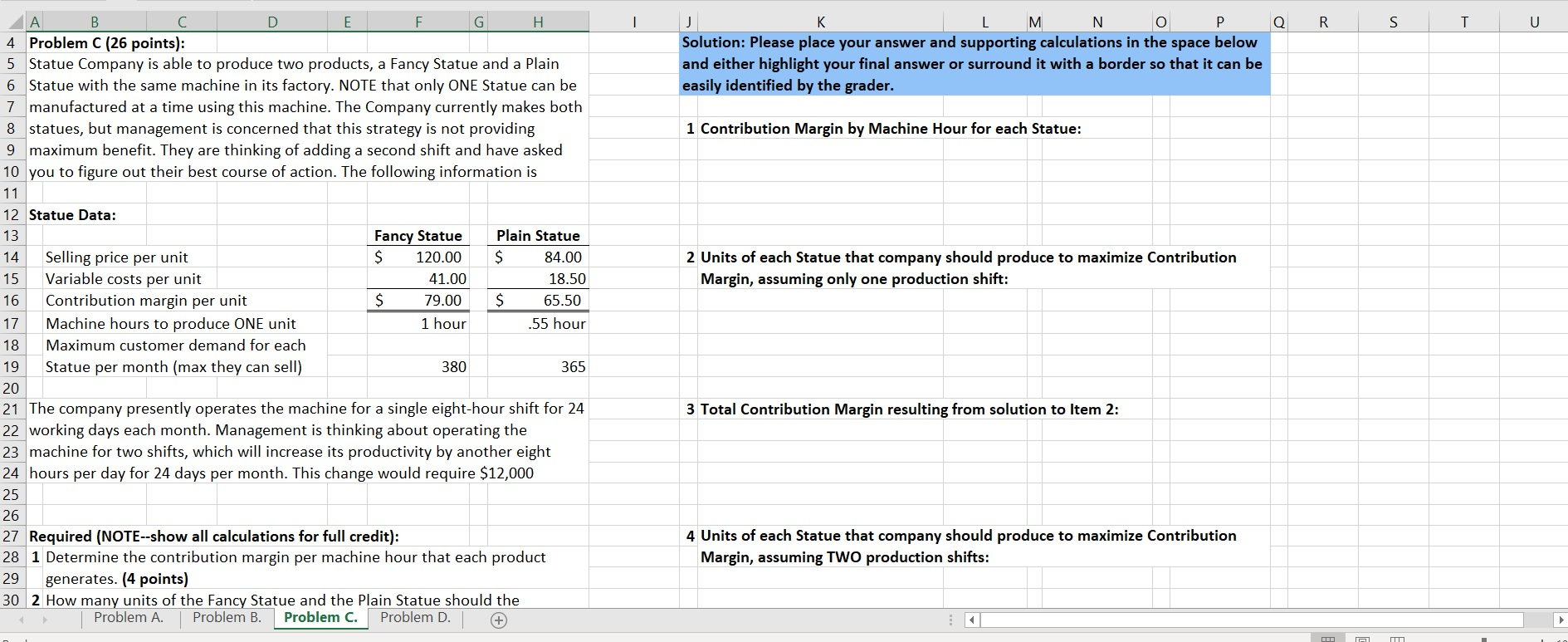This screenshot has height=642, width=1568.
Task: Select the 365 maximum demand cell
Action: click(538, 366)
